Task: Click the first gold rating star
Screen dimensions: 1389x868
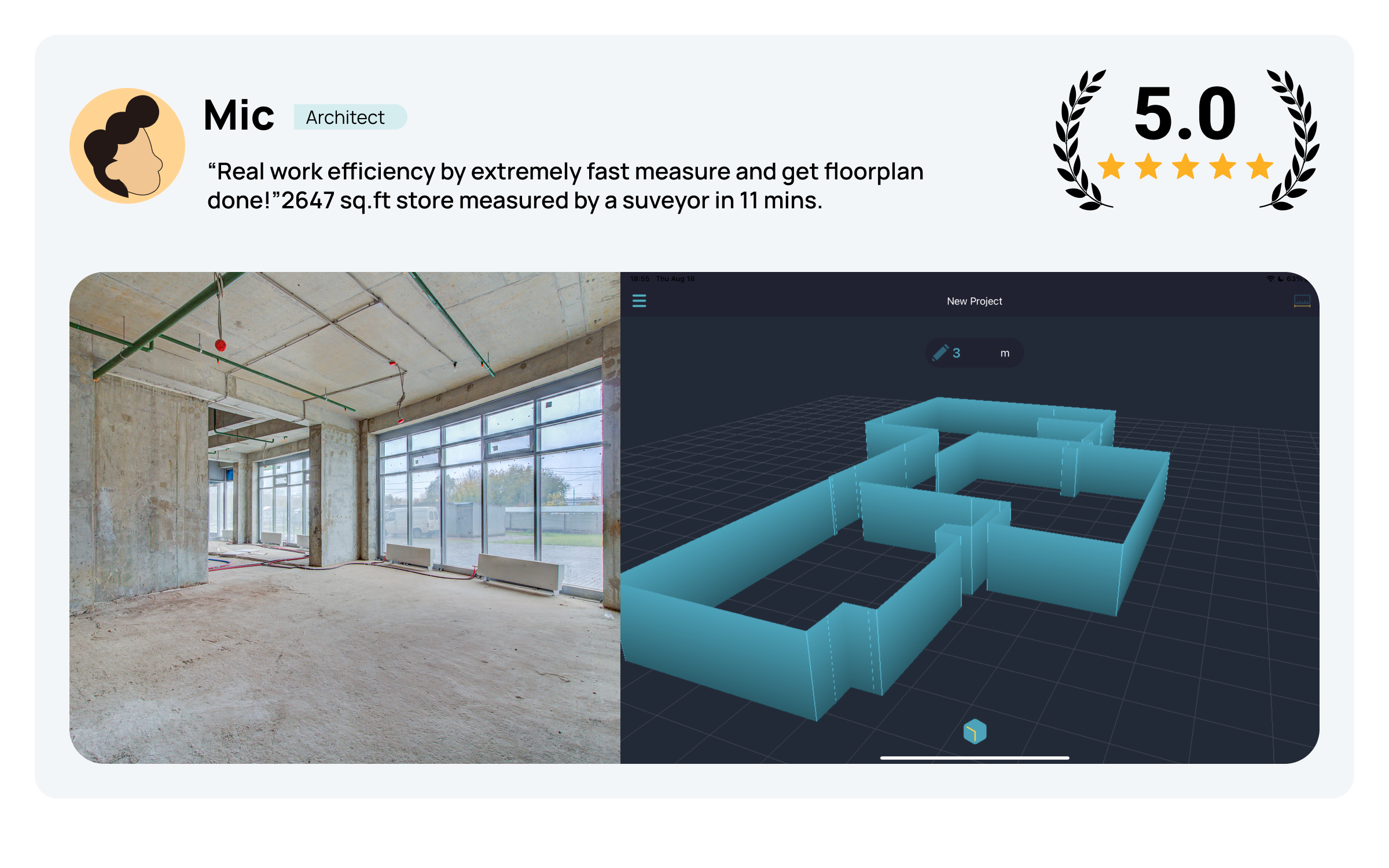Action: [1111, 167]
